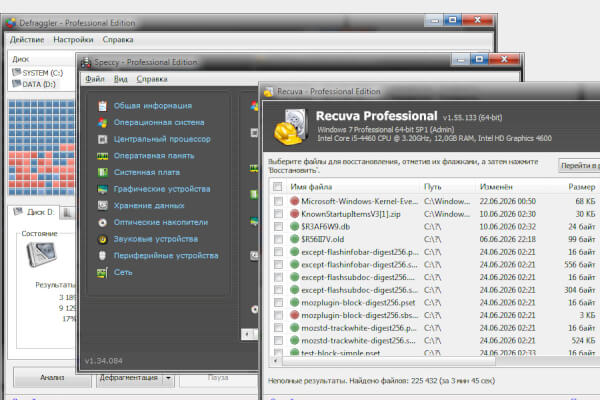Screen dimensions: 600x400
Task: Click the Пауза button
Action: 218,378
